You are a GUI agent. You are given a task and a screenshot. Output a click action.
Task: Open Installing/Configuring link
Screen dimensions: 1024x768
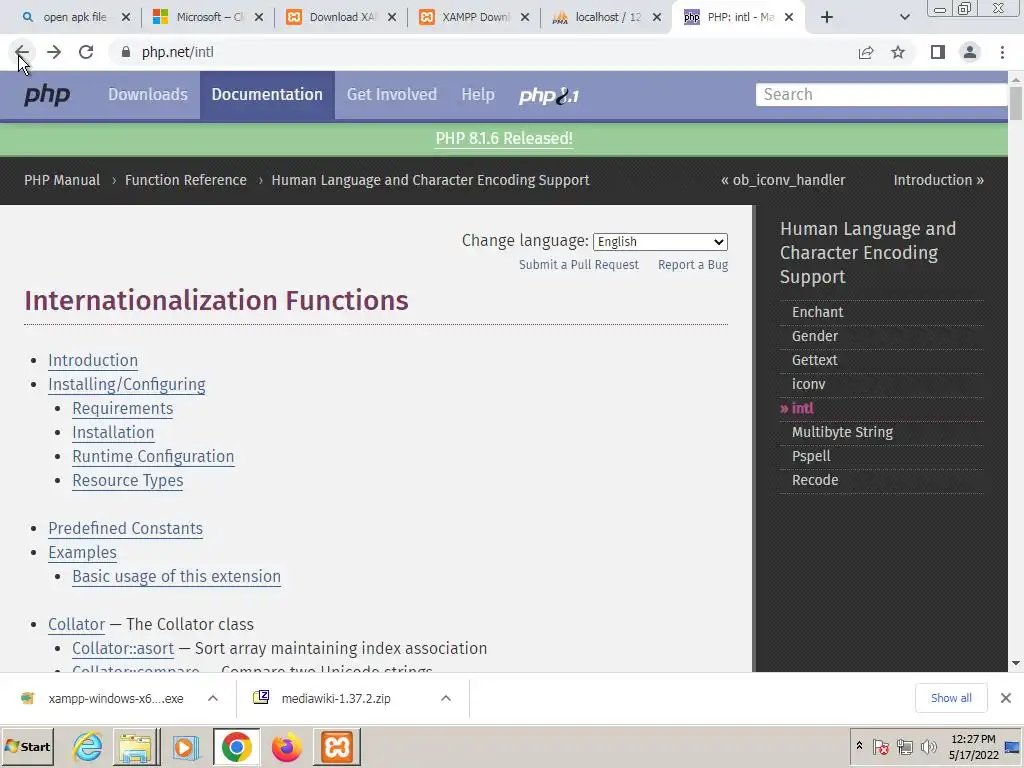127,385
